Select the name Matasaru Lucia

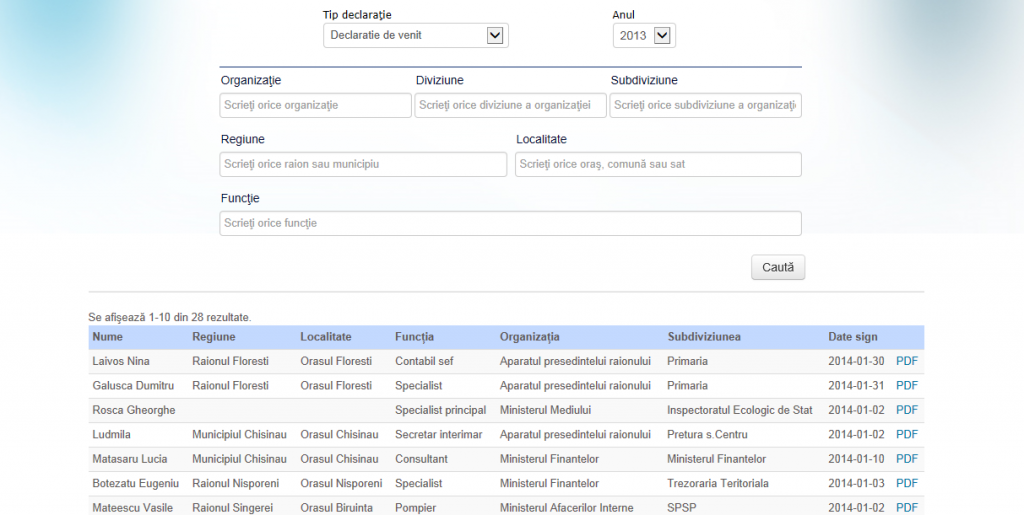[x=130, y=459]
